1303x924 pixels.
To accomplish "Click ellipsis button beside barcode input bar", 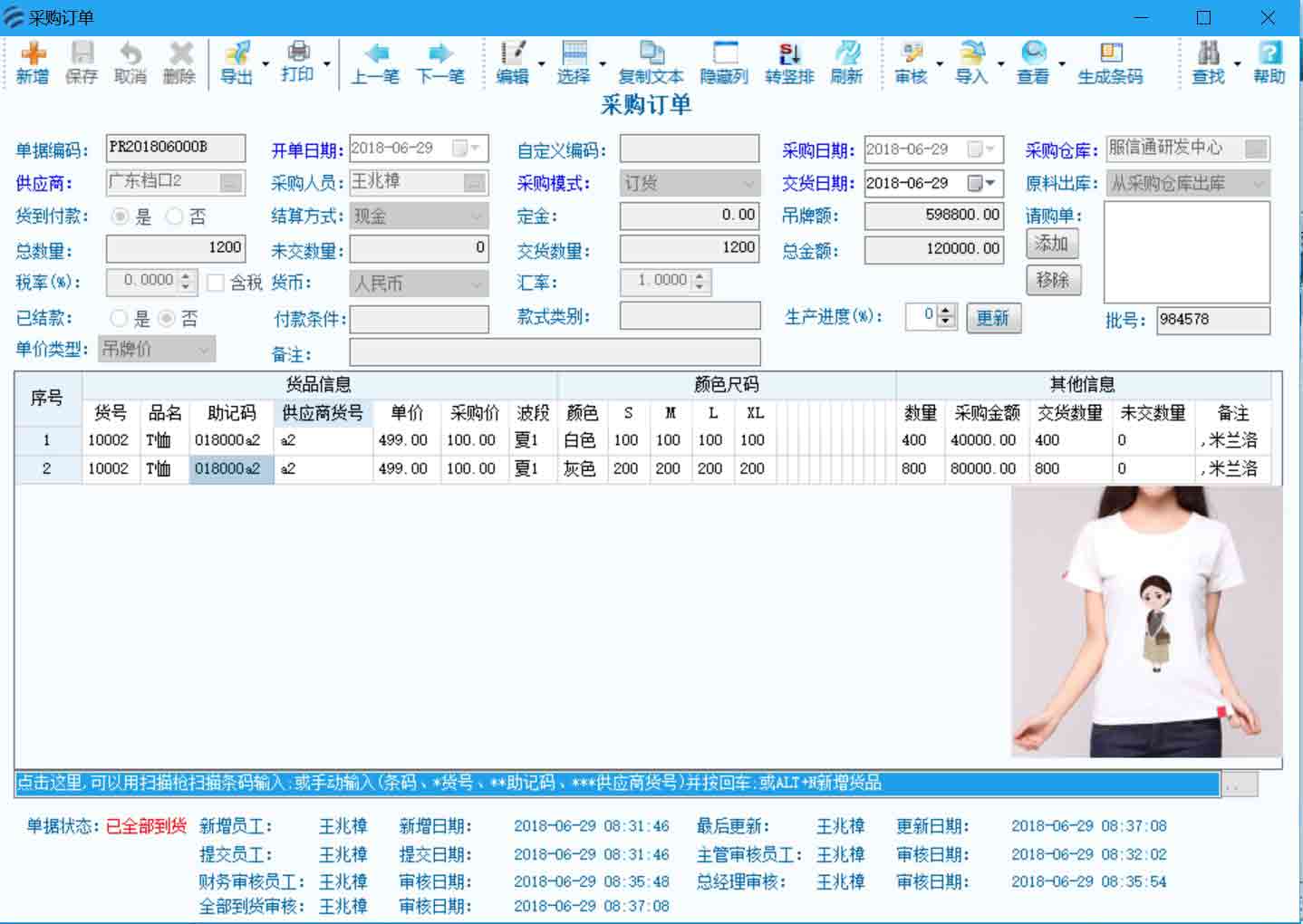I will coord(1238,784).
